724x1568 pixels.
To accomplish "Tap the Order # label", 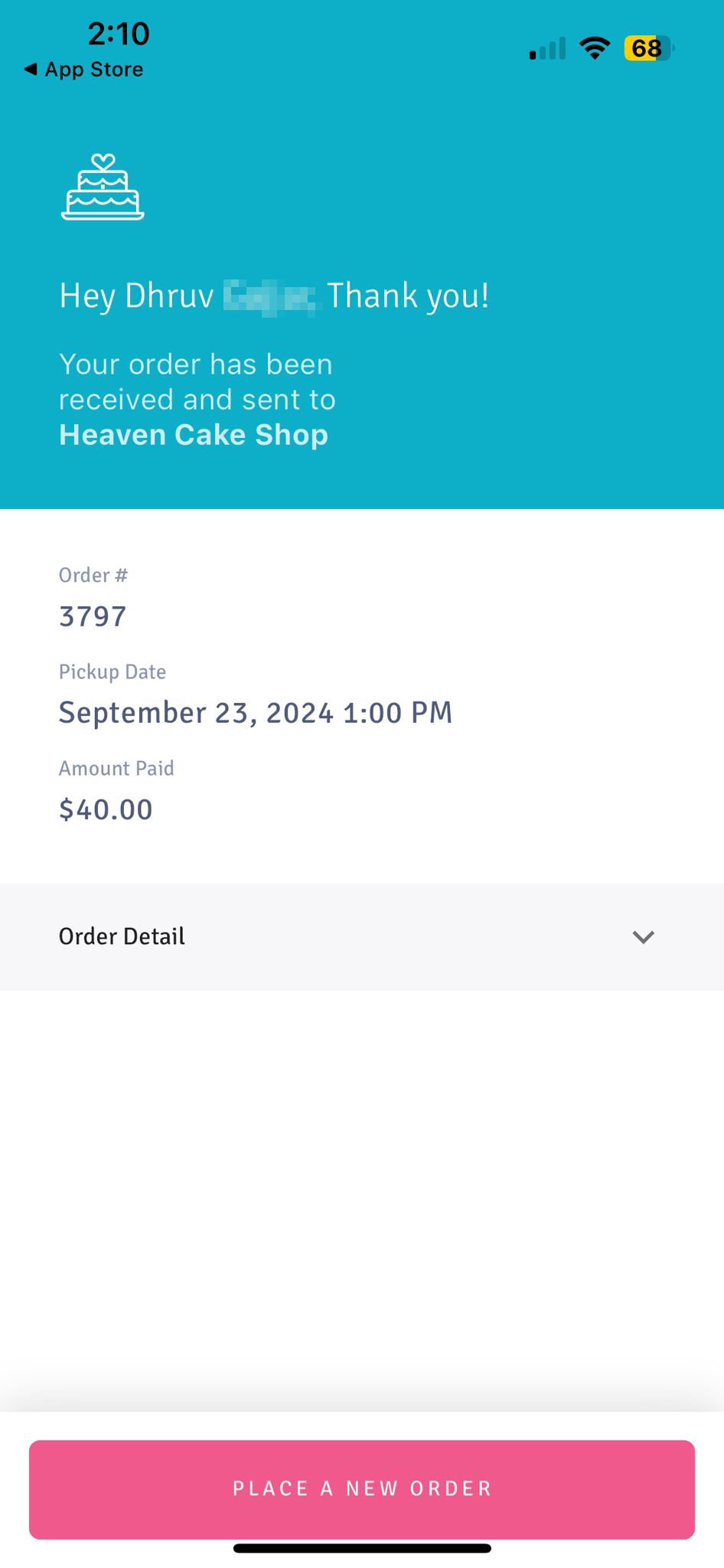I will tap(93, 575).
